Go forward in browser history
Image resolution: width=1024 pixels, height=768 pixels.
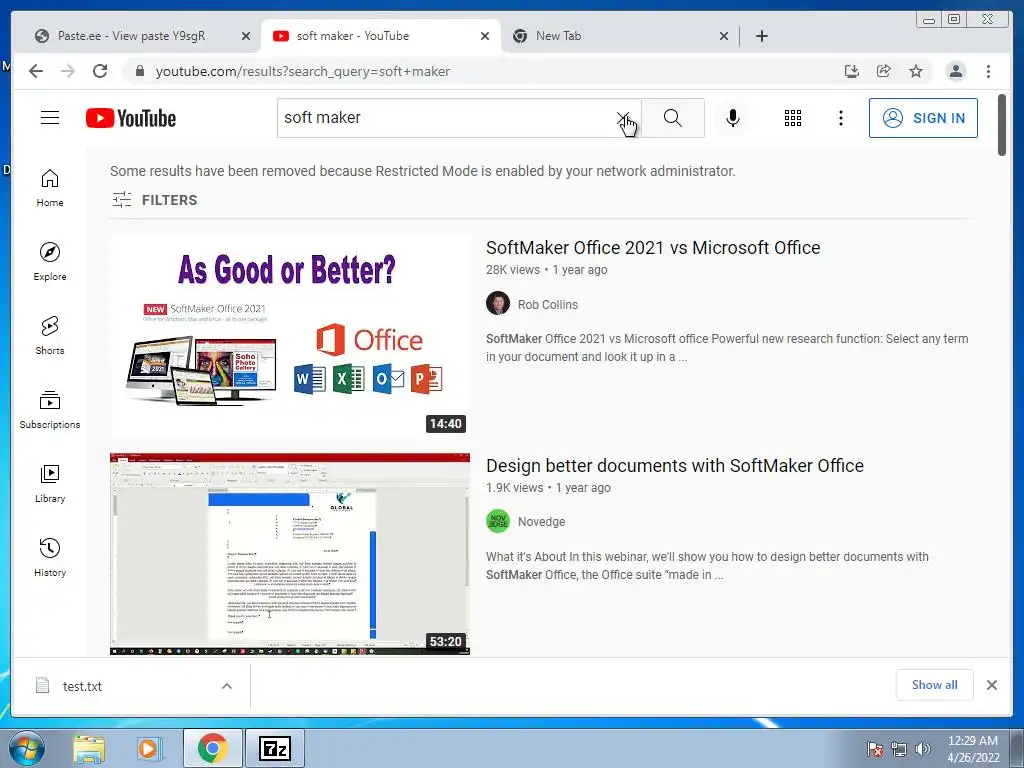coord(68,71)
